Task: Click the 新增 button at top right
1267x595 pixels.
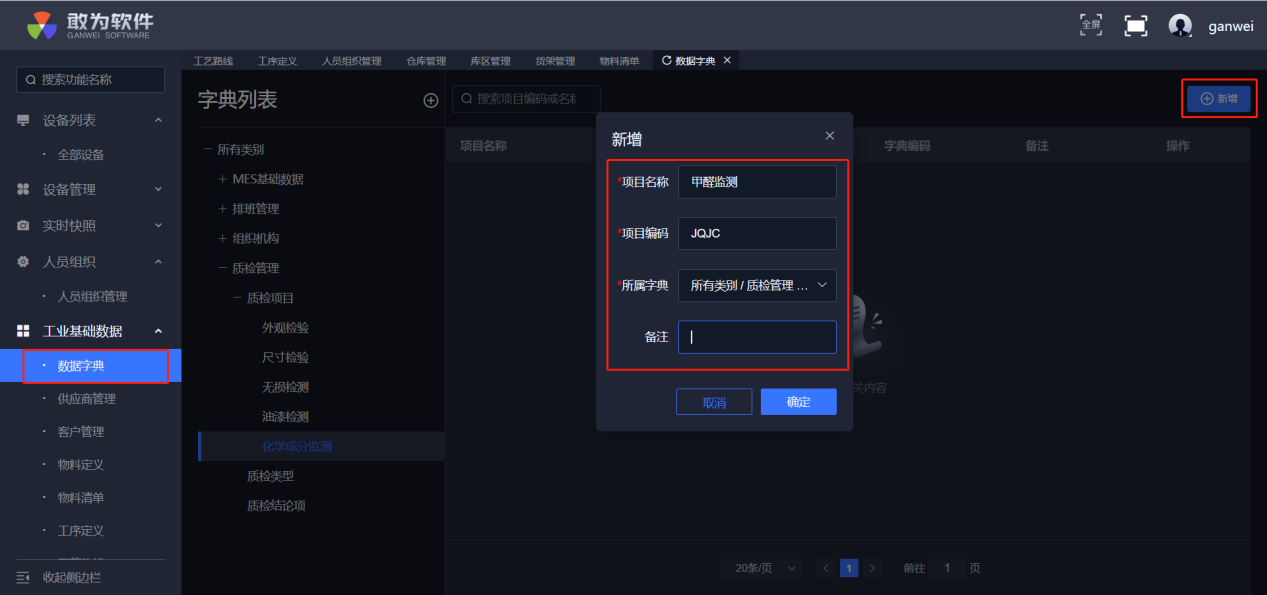Action: (1218, 99)
